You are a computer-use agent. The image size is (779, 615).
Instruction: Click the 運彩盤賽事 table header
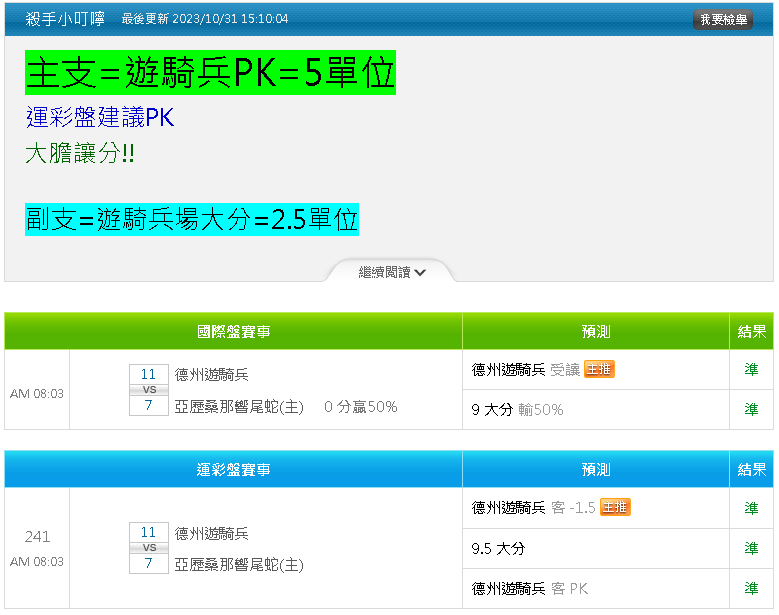pyautogui.click(x=234, y=469)
